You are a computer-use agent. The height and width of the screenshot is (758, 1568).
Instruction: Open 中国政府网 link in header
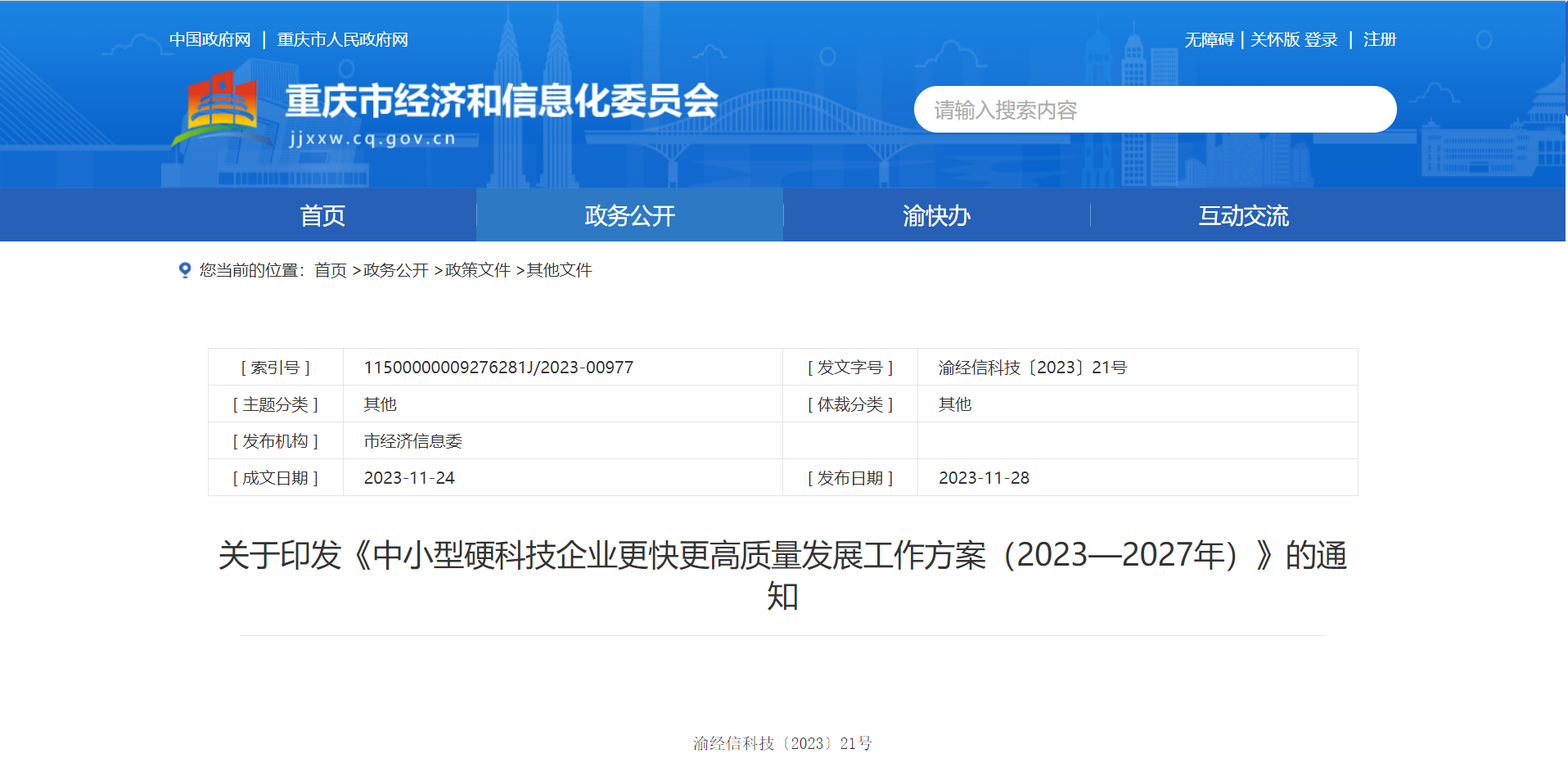coord(210,39)
